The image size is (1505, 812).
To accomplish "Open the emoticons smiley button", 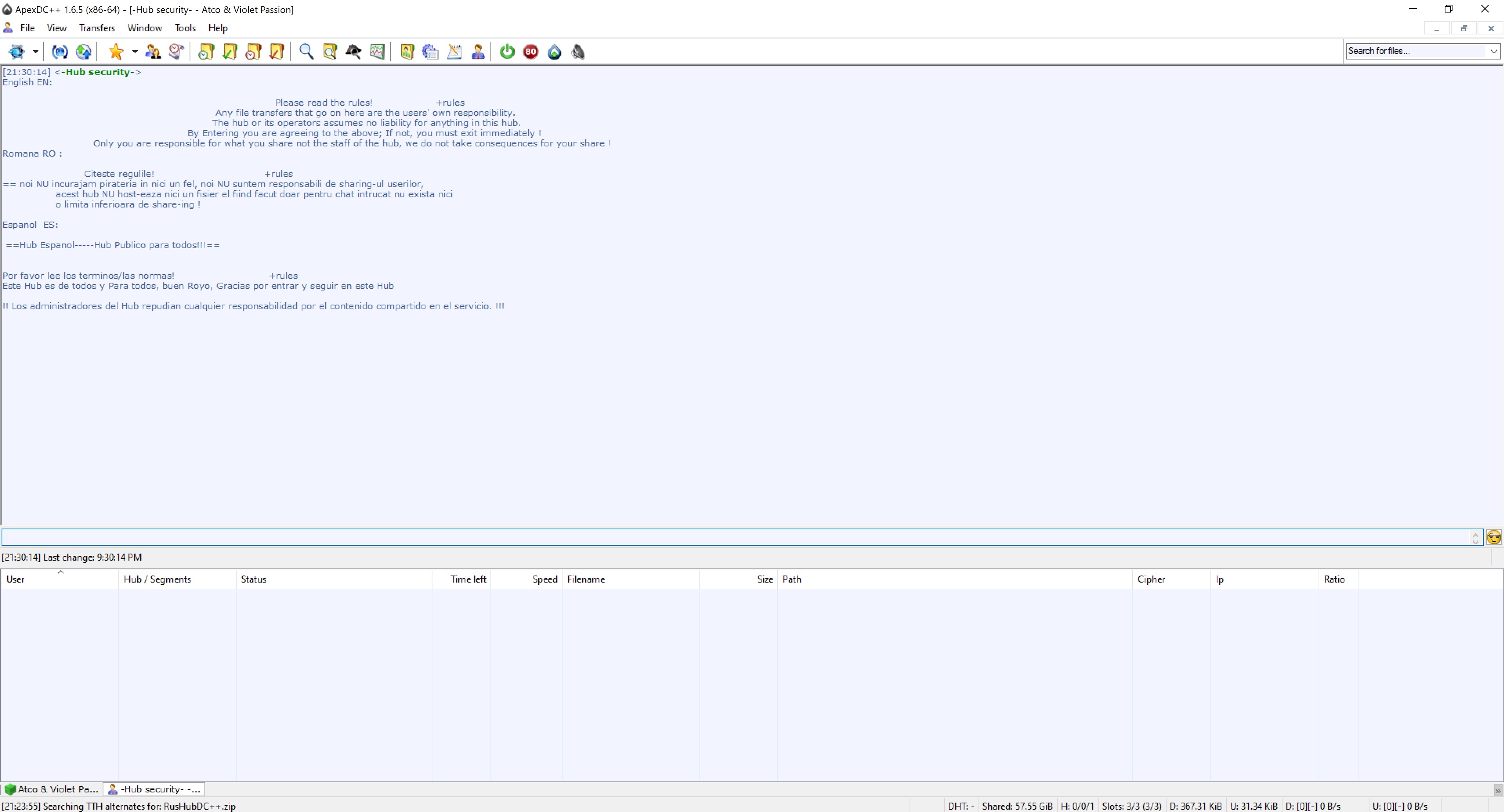I will [x=1494, y=537].
